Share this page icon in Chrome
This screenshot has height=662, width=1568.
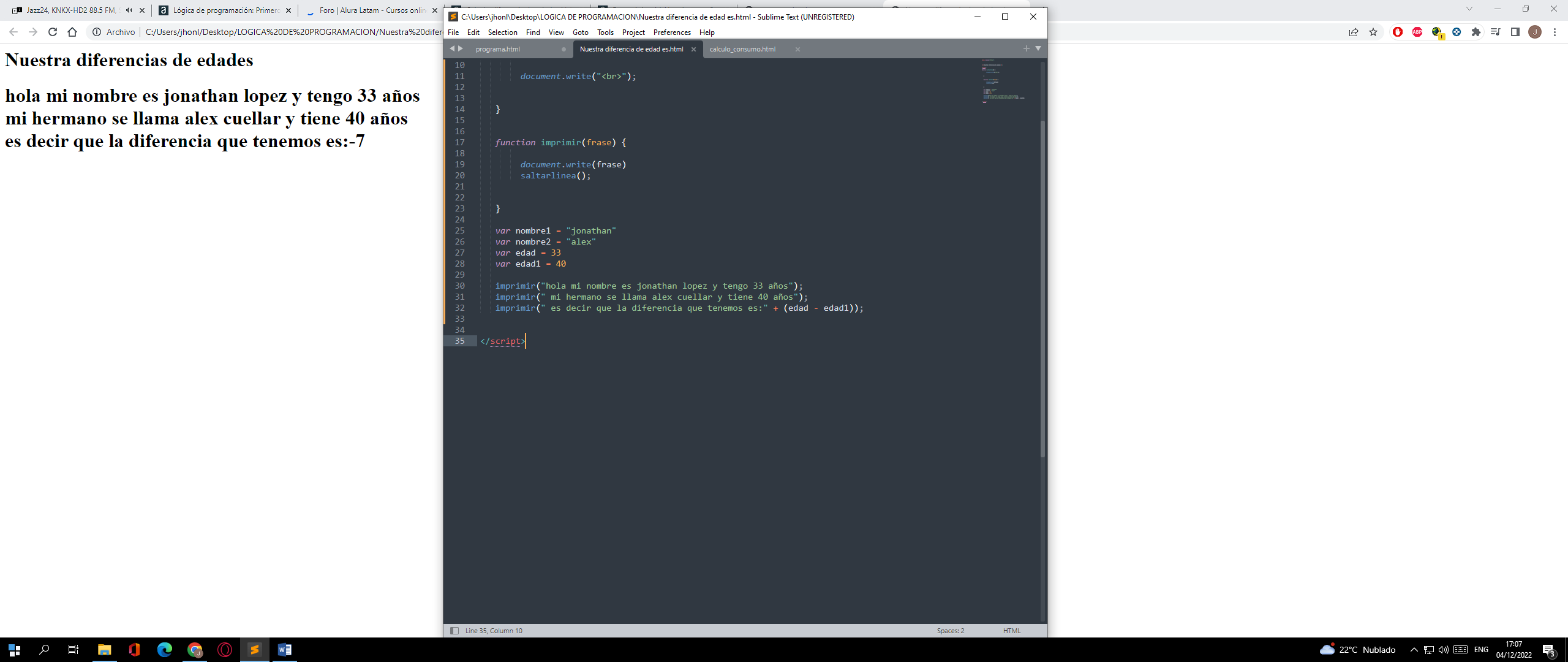pos(1354,32)
